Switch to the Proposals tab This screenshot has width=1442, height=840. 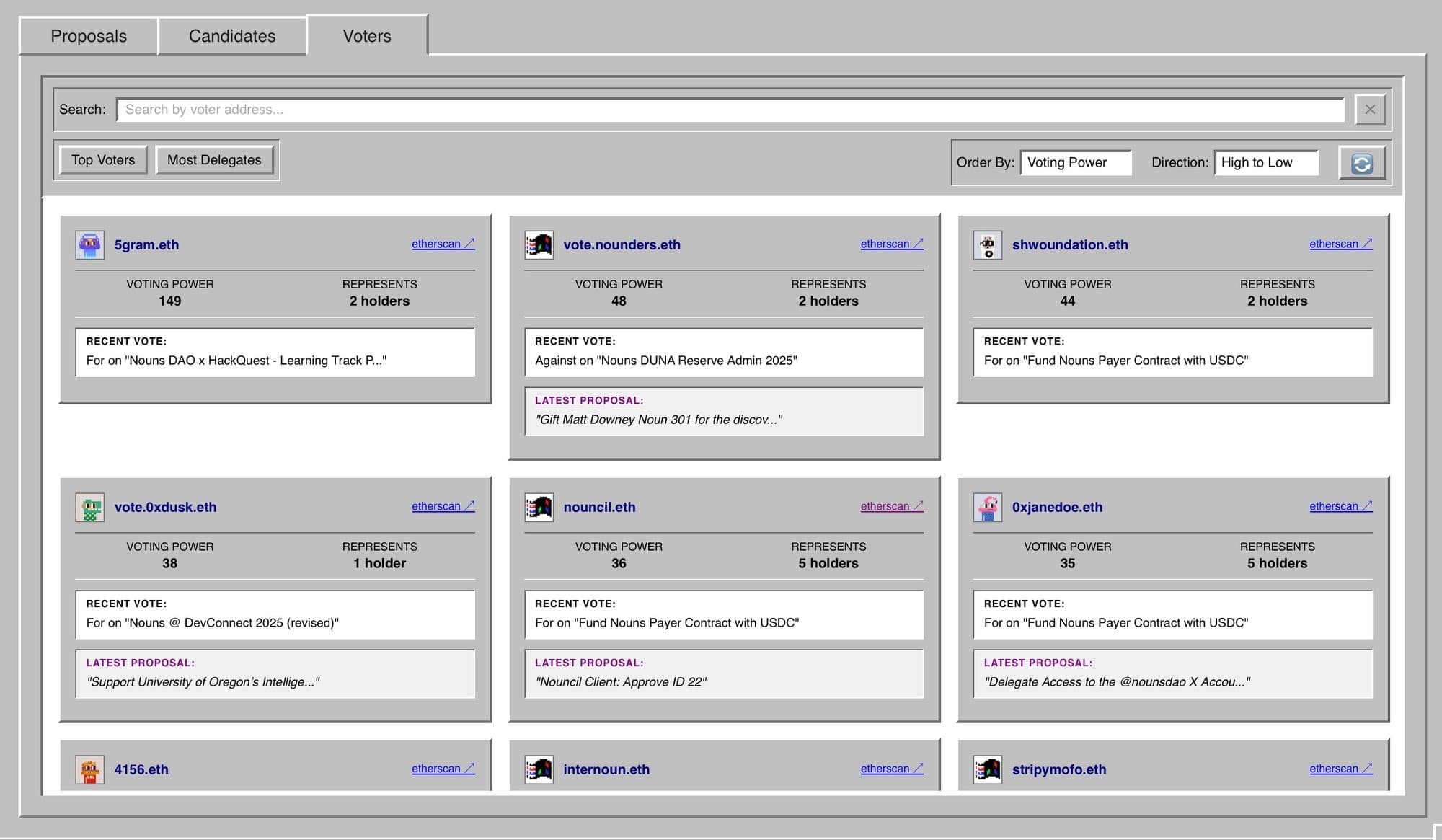point(88,35)
